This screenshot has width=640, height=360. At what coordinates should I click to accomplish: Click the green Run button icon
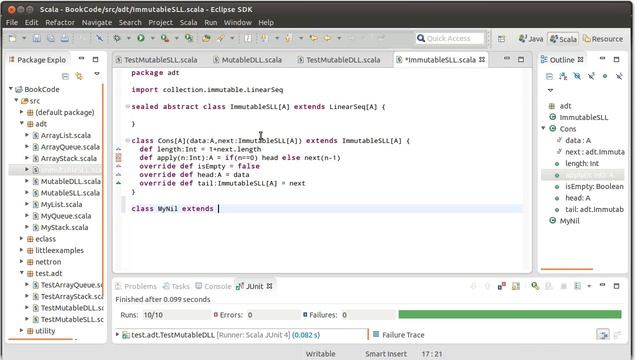[141, 38]
